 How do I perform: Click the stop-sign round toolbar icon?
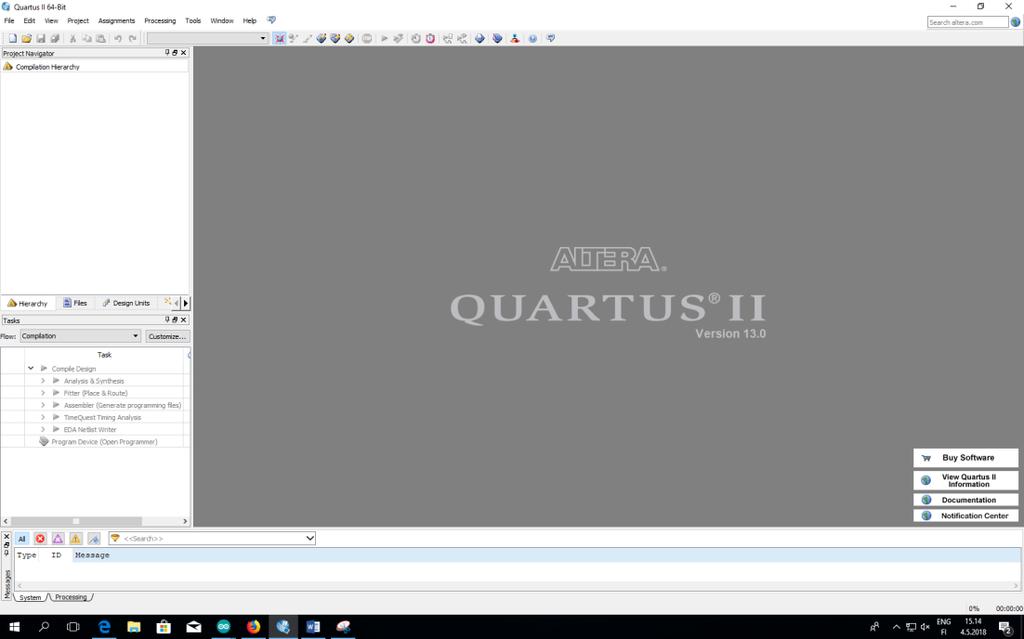(367, 39)
